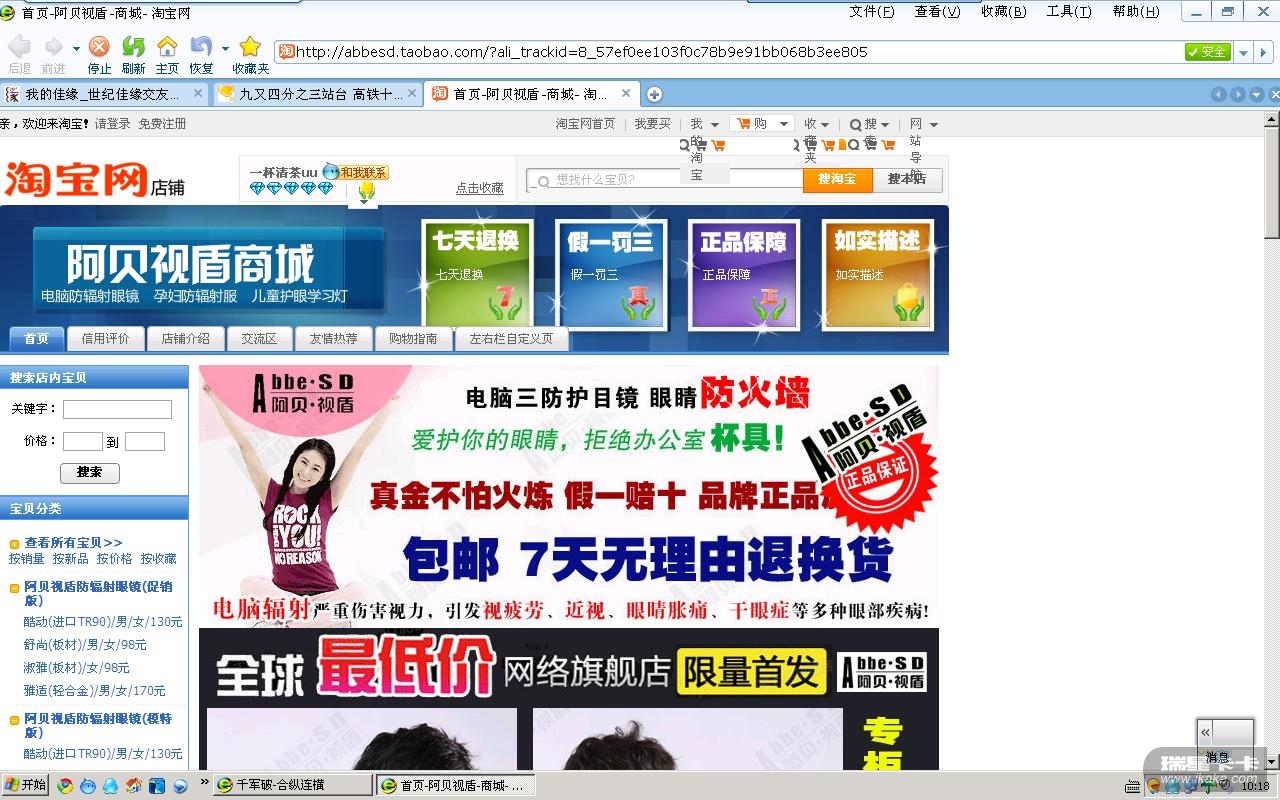Switch to 千军破-合纵连横 taskbar window
This screenshot has width=1280, height=800.
point(292,785)
